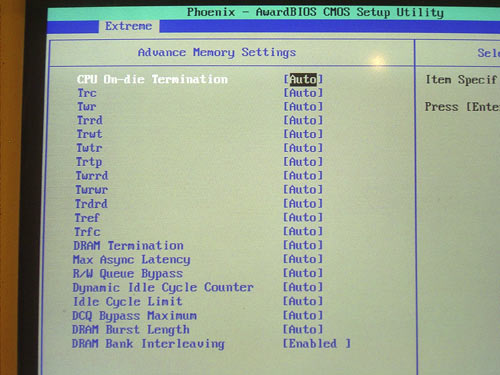
Task: Select the Trfc setting label
Action: 87,231
